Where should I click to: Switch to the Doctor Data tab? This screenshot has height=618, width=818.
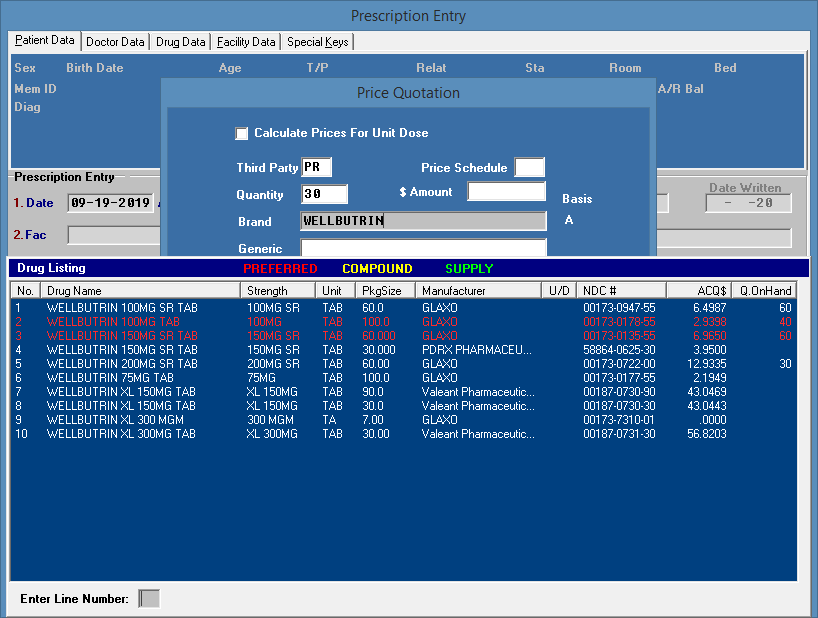point(115,42)
